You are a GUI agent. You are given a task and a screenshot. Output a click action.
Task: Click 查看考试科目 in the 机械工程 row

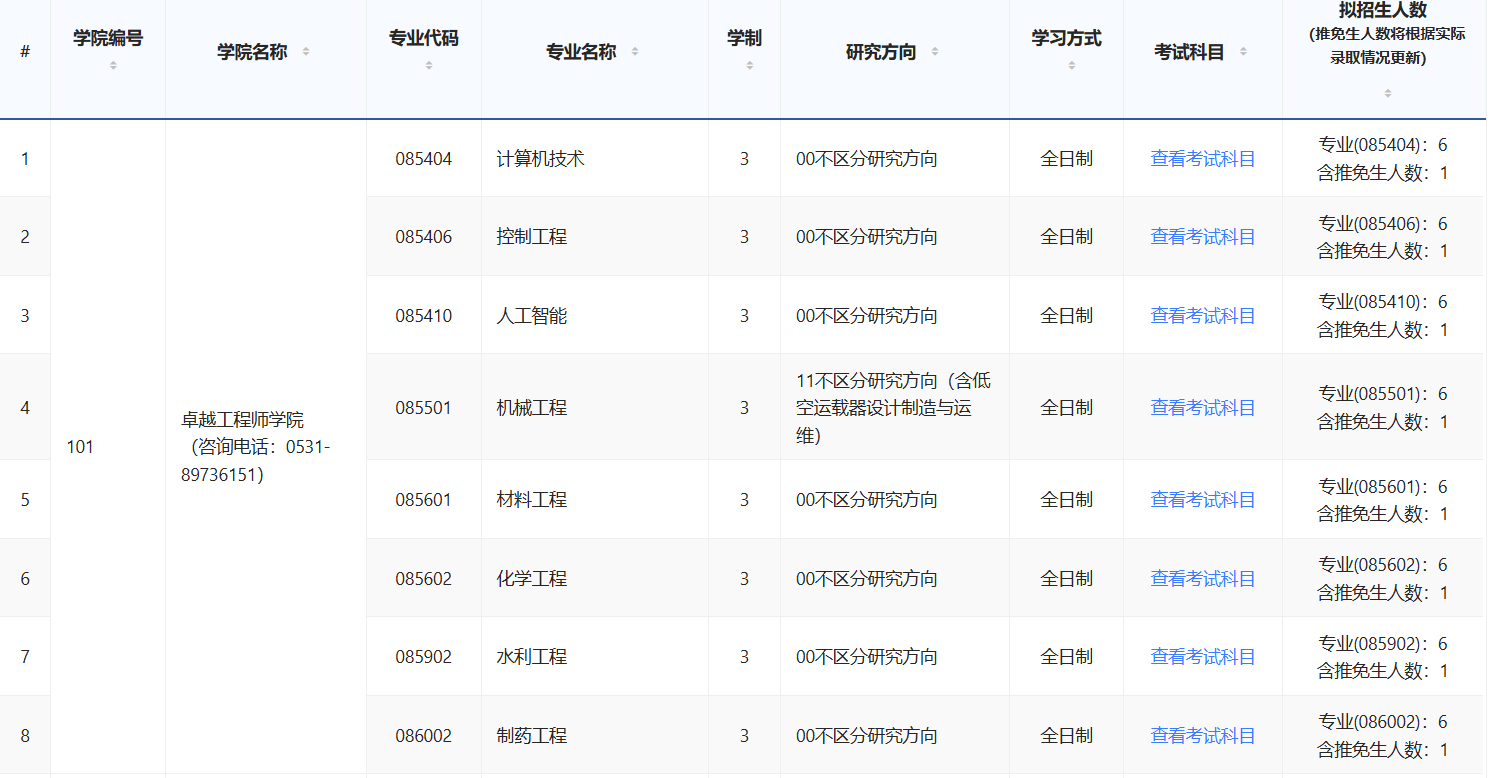tap(1202, 408)
